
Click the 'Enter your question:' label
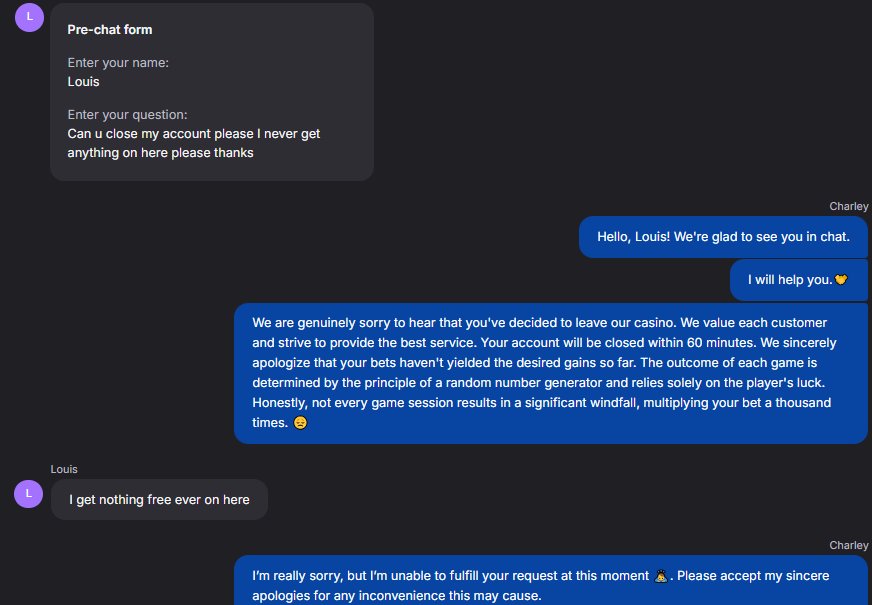pyautogui.click(x=127, y=115)
